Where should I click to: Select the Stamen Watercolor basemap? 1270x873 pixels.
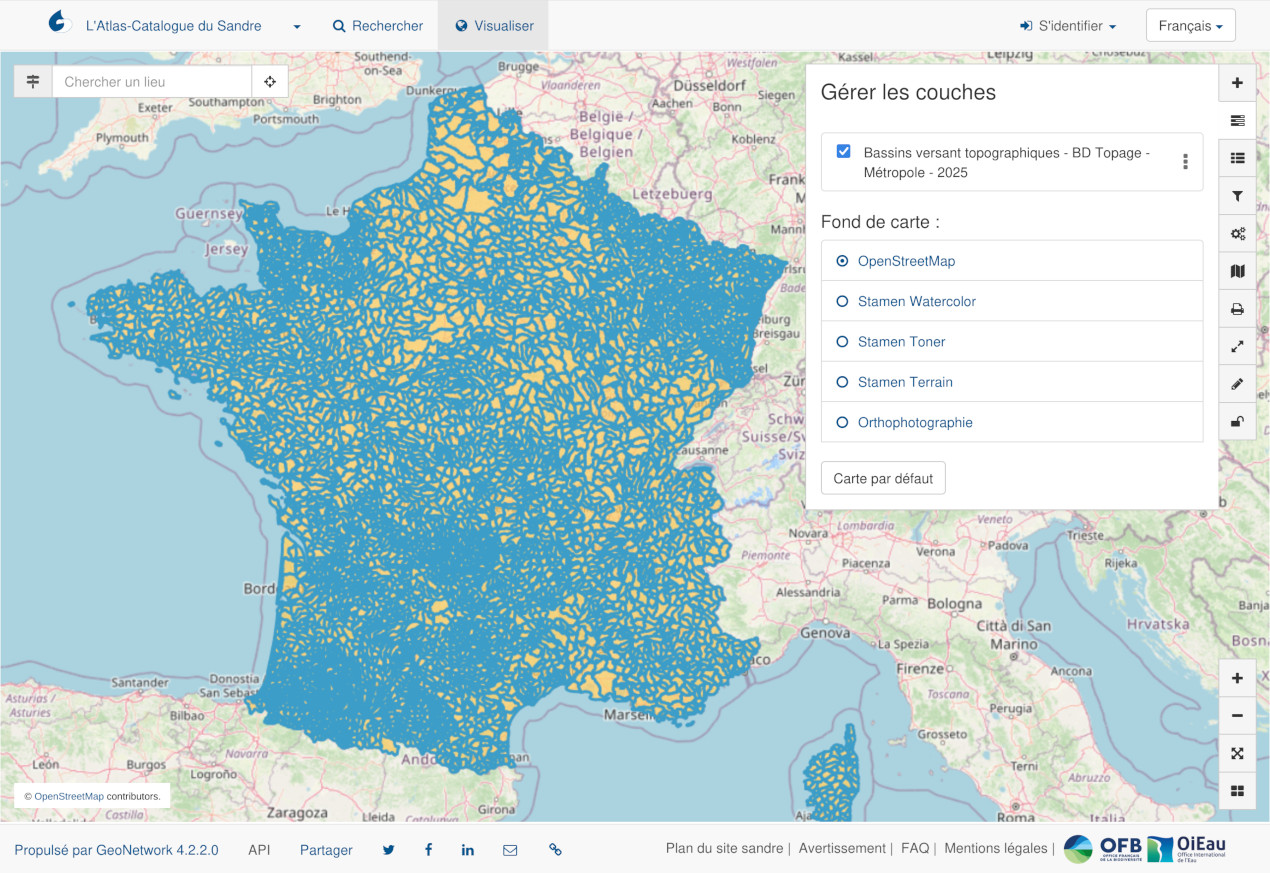916,301
